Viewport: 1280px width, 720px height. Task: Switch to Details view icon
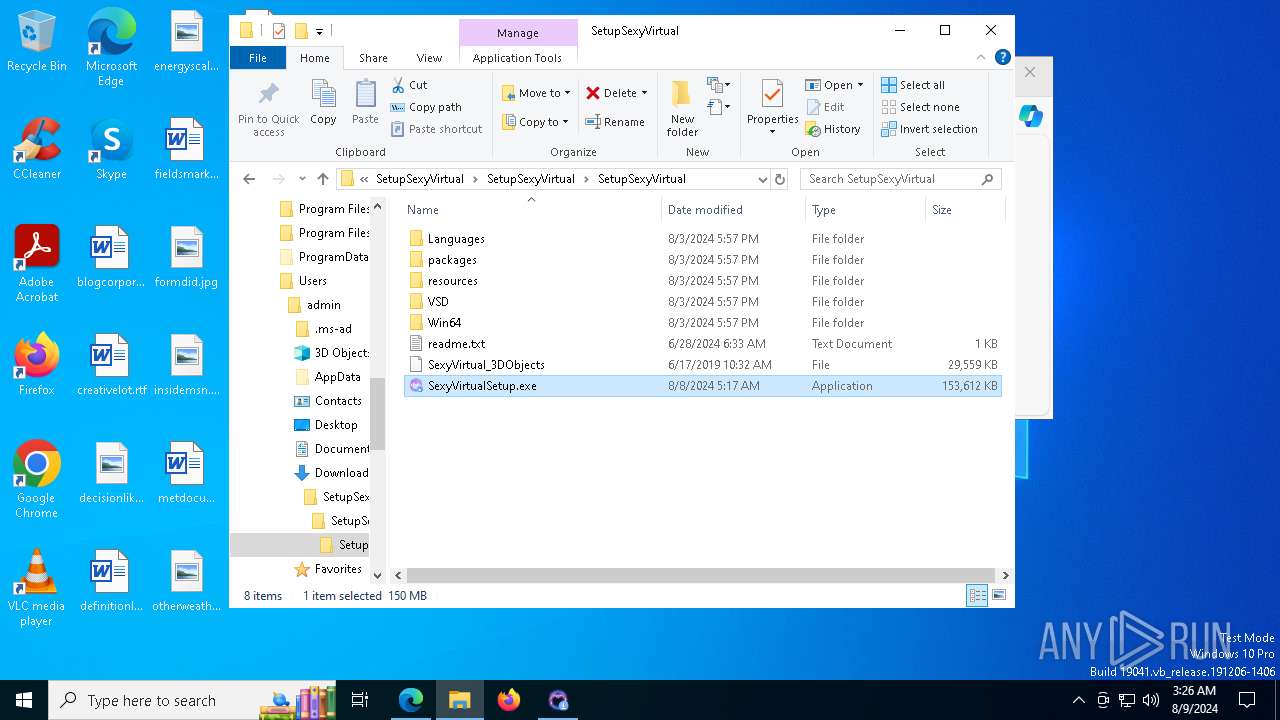(x=977, y=596)
